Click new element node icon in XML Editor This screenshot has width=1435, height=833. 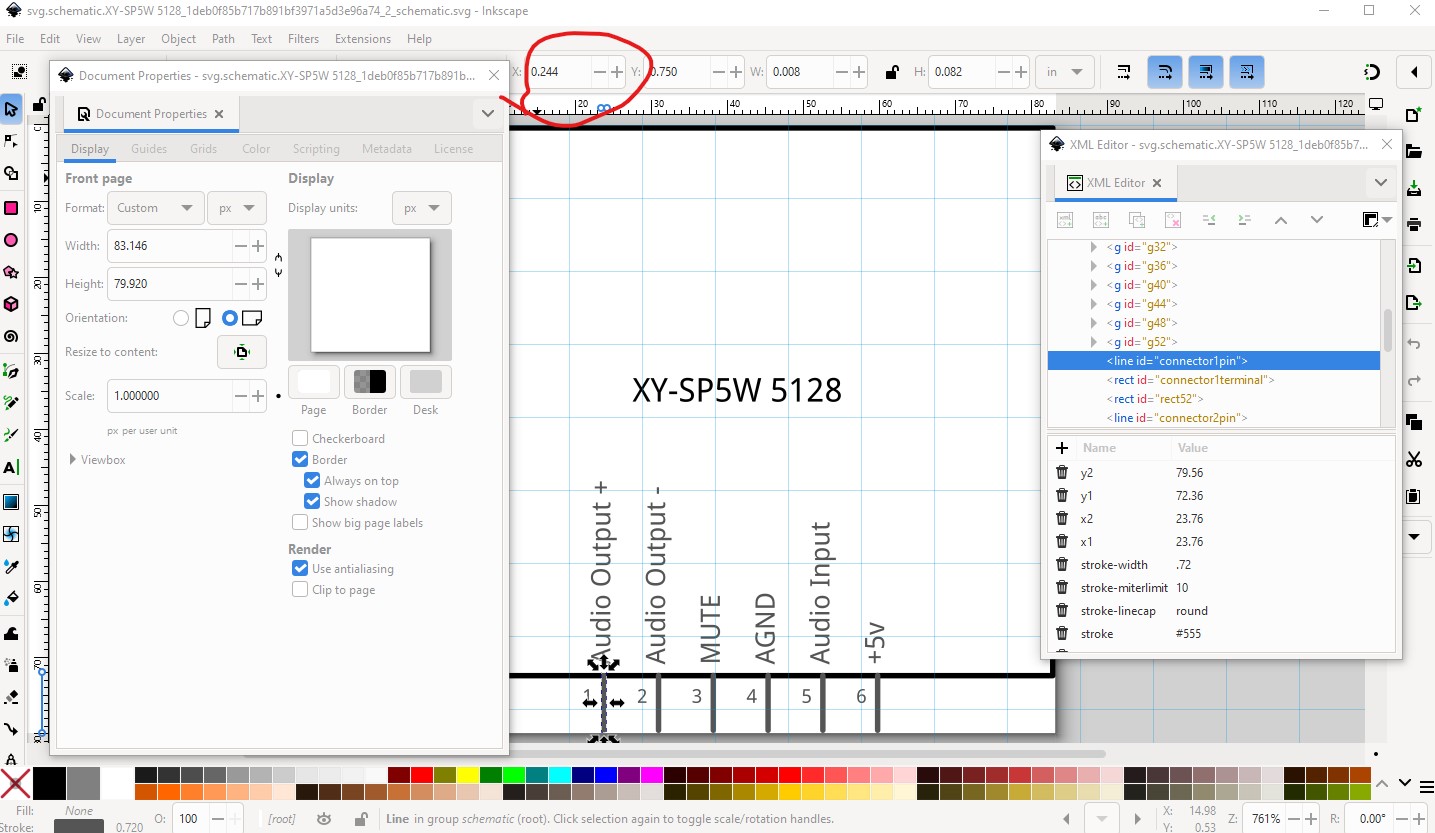pyautogui.click(x=1065, y=220)
